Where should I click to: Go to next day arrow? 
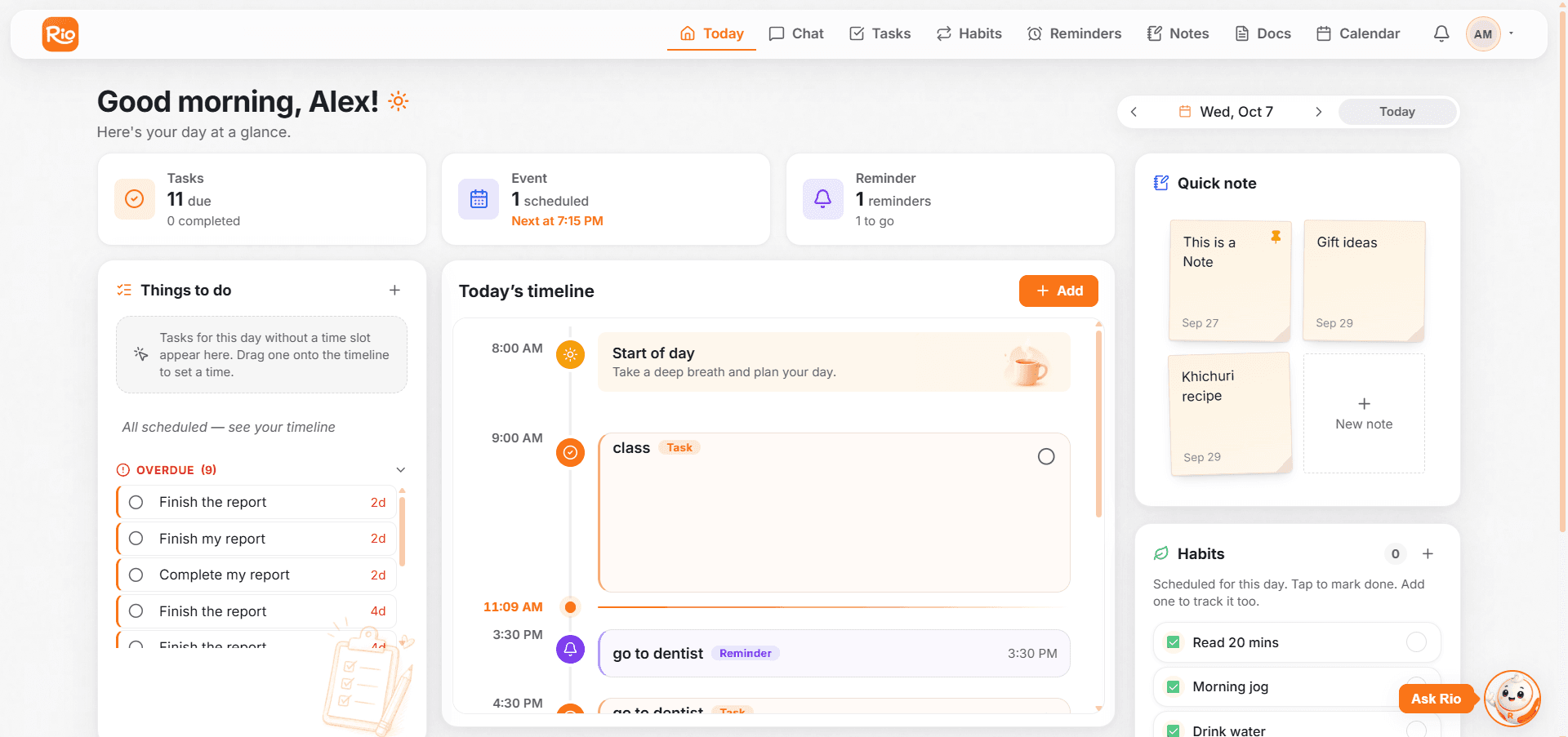click(x=1318, y=112)
